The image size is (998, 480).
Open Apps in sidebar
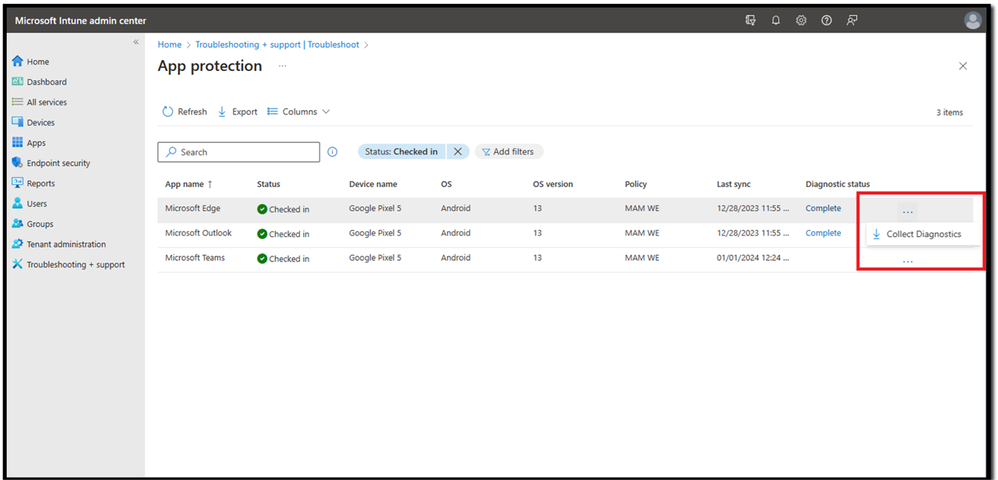coord(29,143)
